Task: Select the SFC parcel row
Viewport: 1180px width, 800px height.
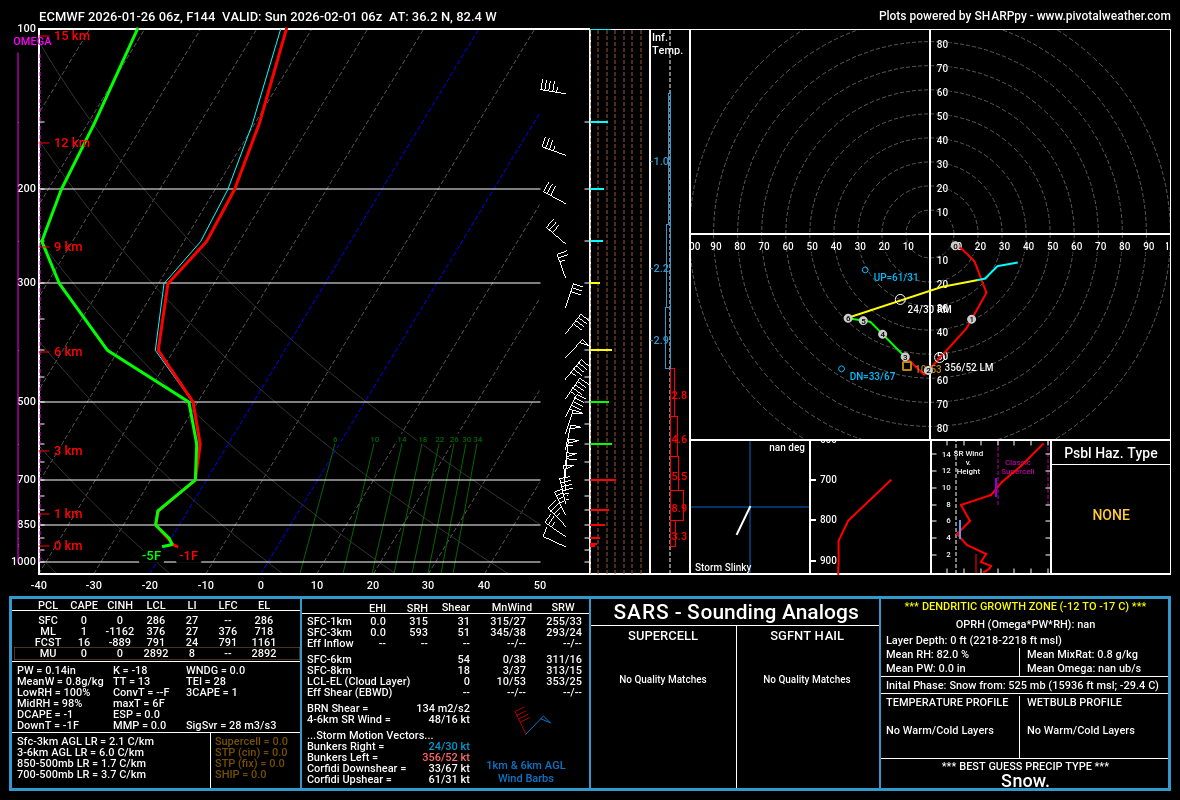Action: point(150,620)
